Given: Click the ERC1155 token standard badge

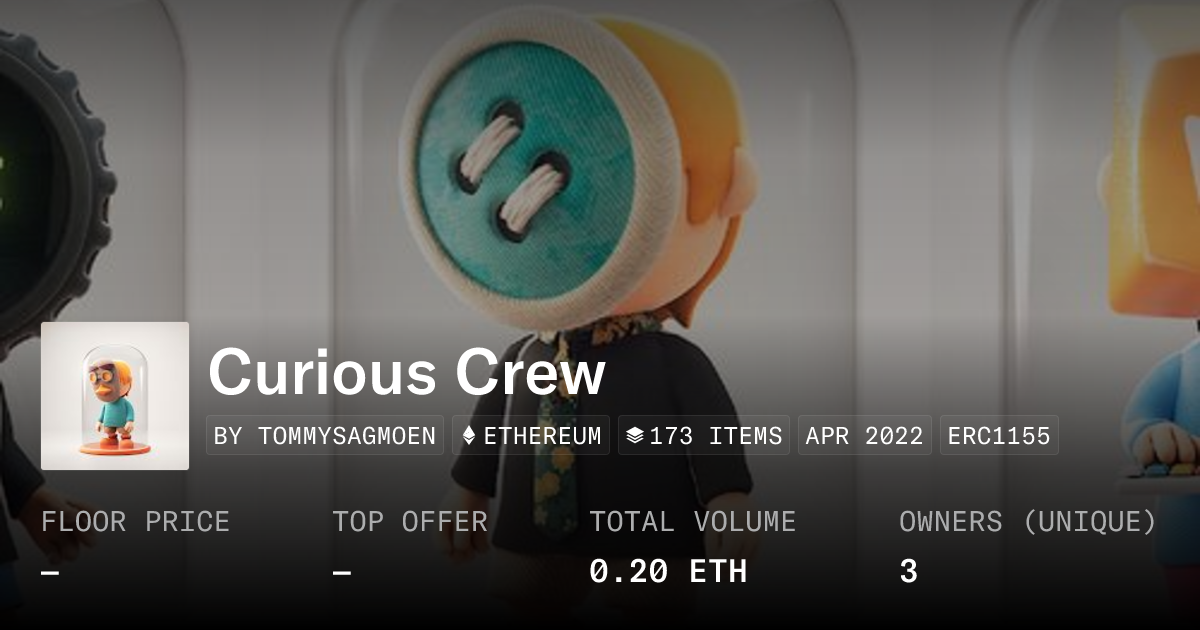Looking at the screenshot, I should click(x=999, y=436).
